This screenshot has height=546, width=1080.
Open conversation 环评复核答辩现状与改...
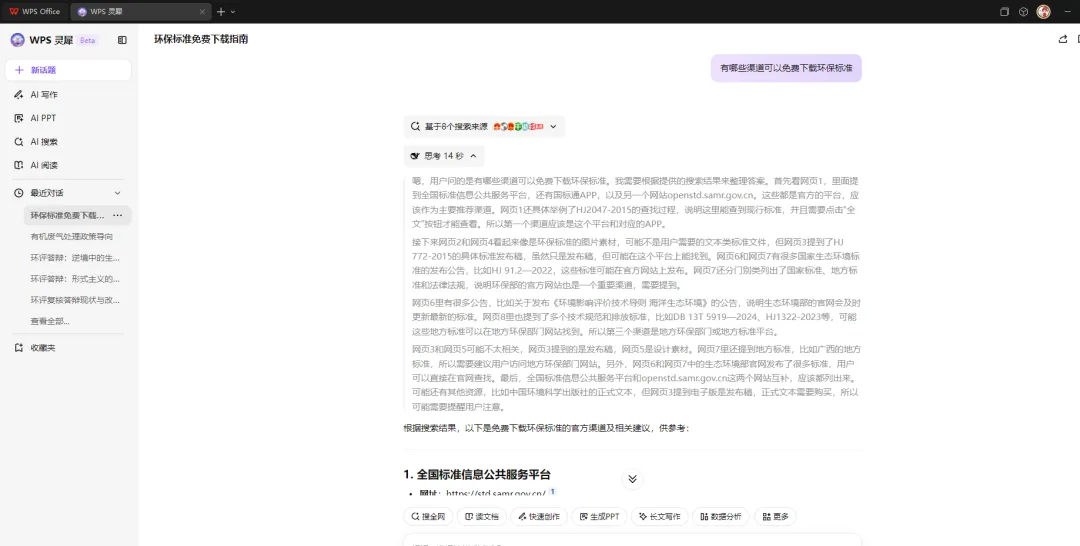pos(74,300)
